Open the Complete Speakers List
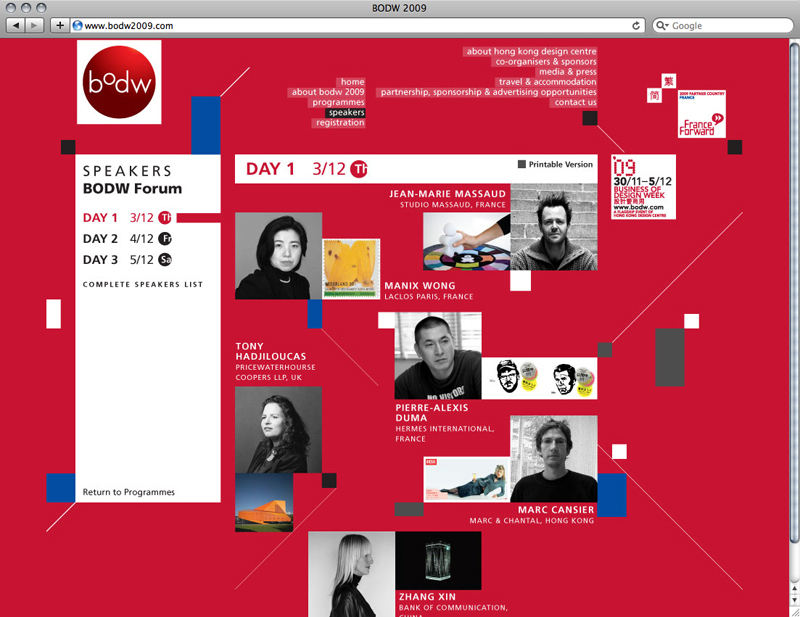The image size is (800, 617). click(x=143, y=284)
